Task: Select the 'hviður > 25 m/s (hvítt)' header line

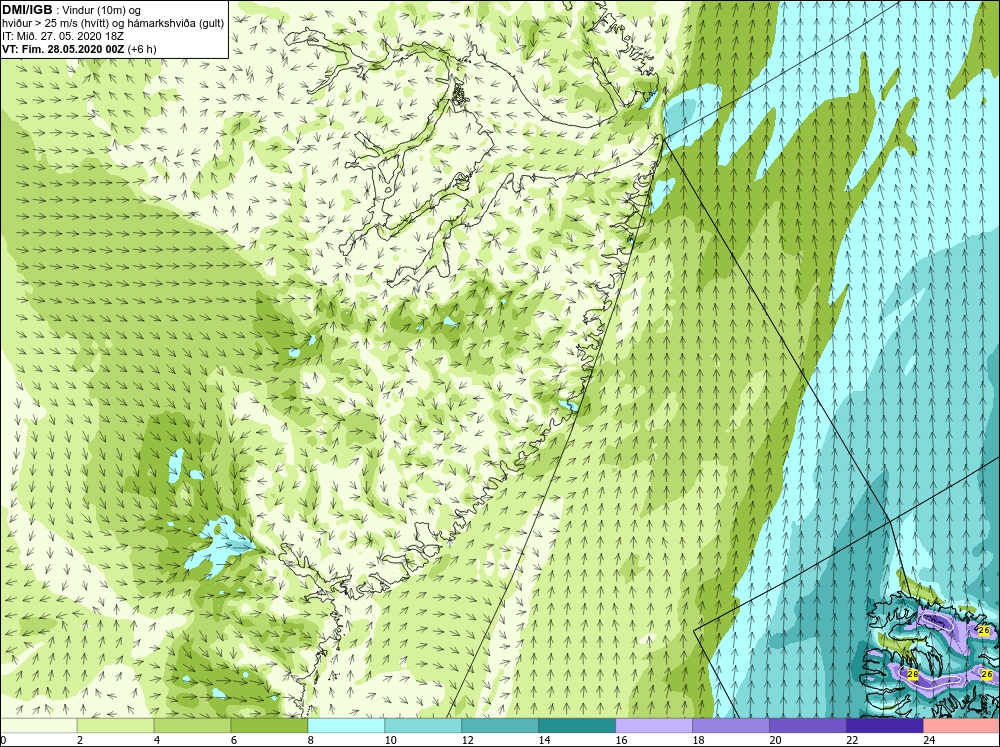Action: click(x=113, y=23)
